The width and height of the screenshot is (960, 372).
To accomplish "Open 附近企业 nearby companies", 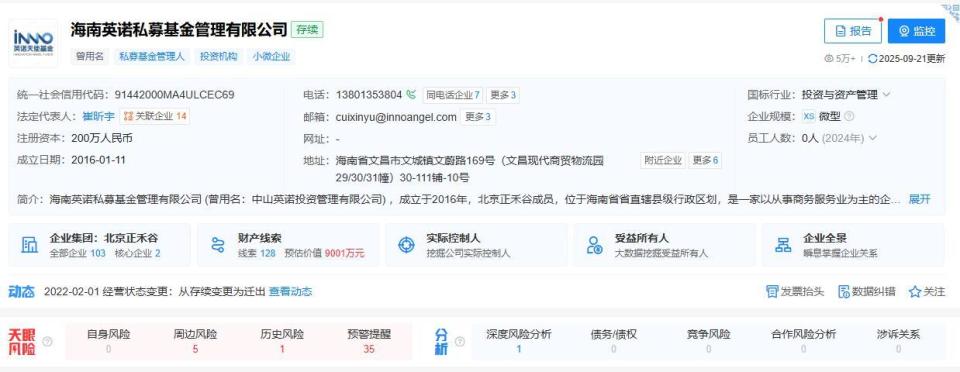I will 662,161.
